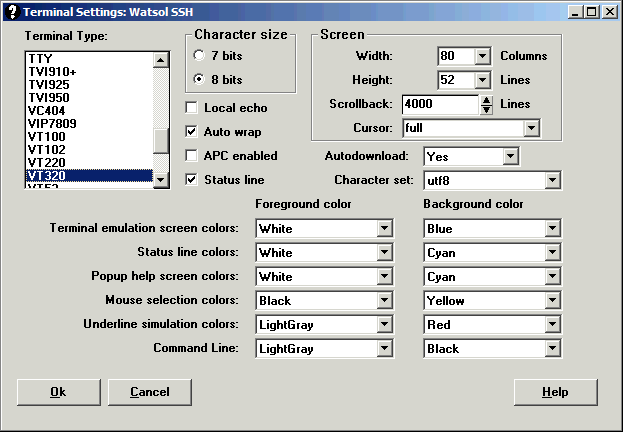Select the 7 bits character size
Viewport: 623px width, 432px height.
pos(200,56)
